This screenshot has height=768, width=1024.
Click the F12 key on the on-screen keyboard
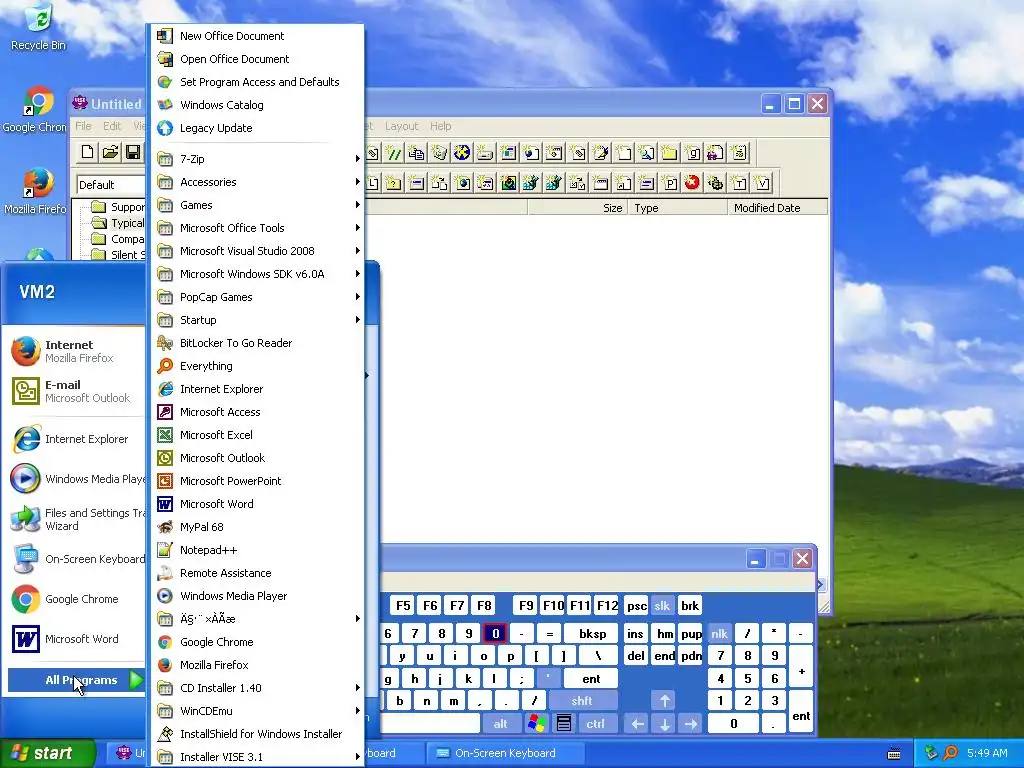pos(607,605)
